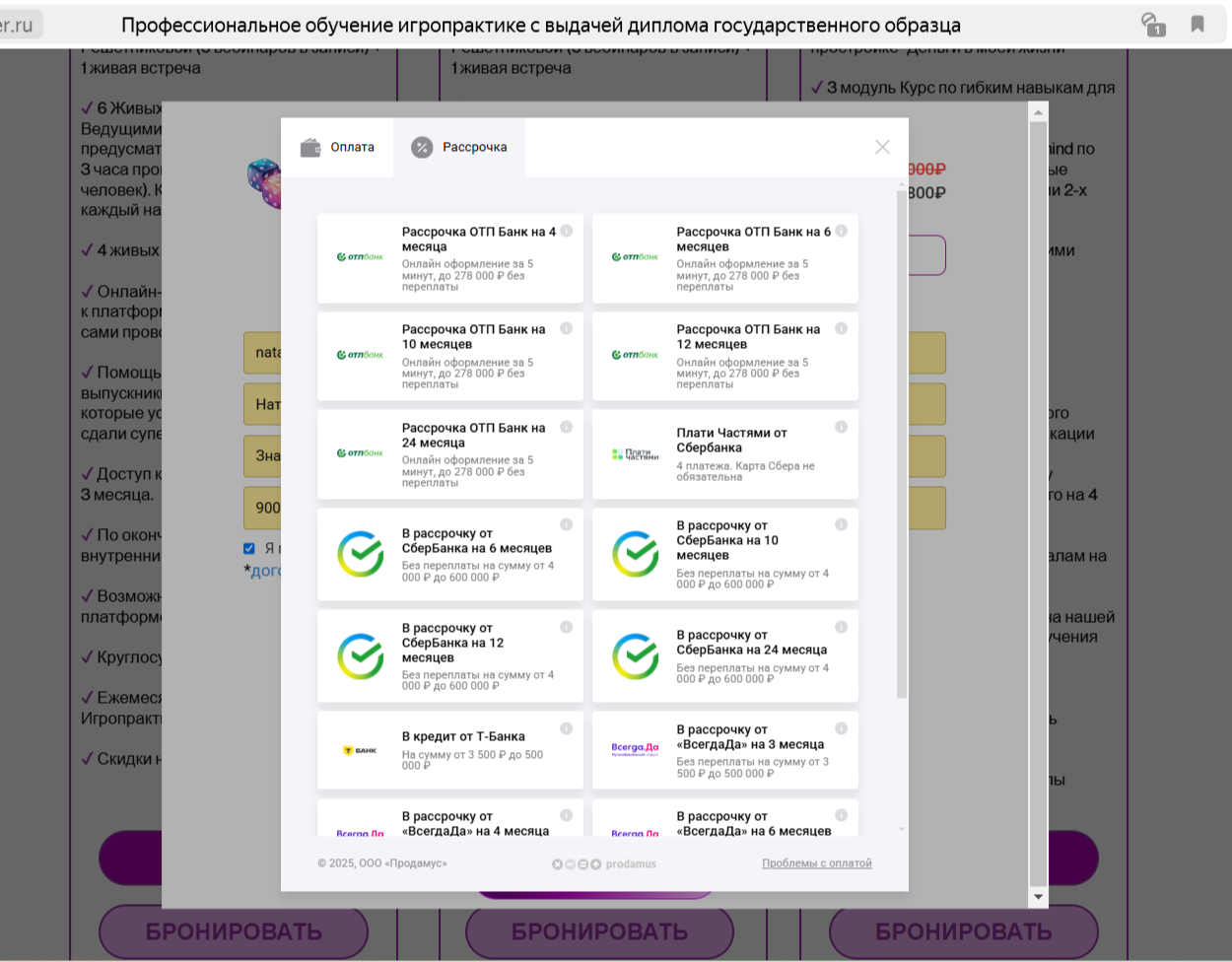The width and height of the screenshot is (1232, 962).
Task: Open info icon for ОТП Банк 10 месяцев
Action: 566,328
